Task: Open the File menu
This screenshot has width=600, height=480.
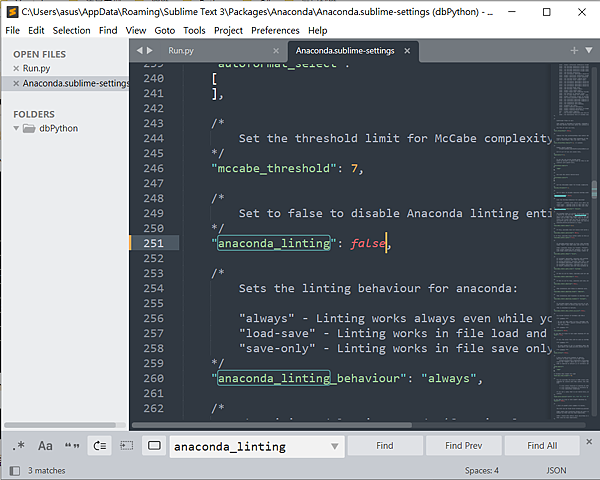Action: [13, 30]
